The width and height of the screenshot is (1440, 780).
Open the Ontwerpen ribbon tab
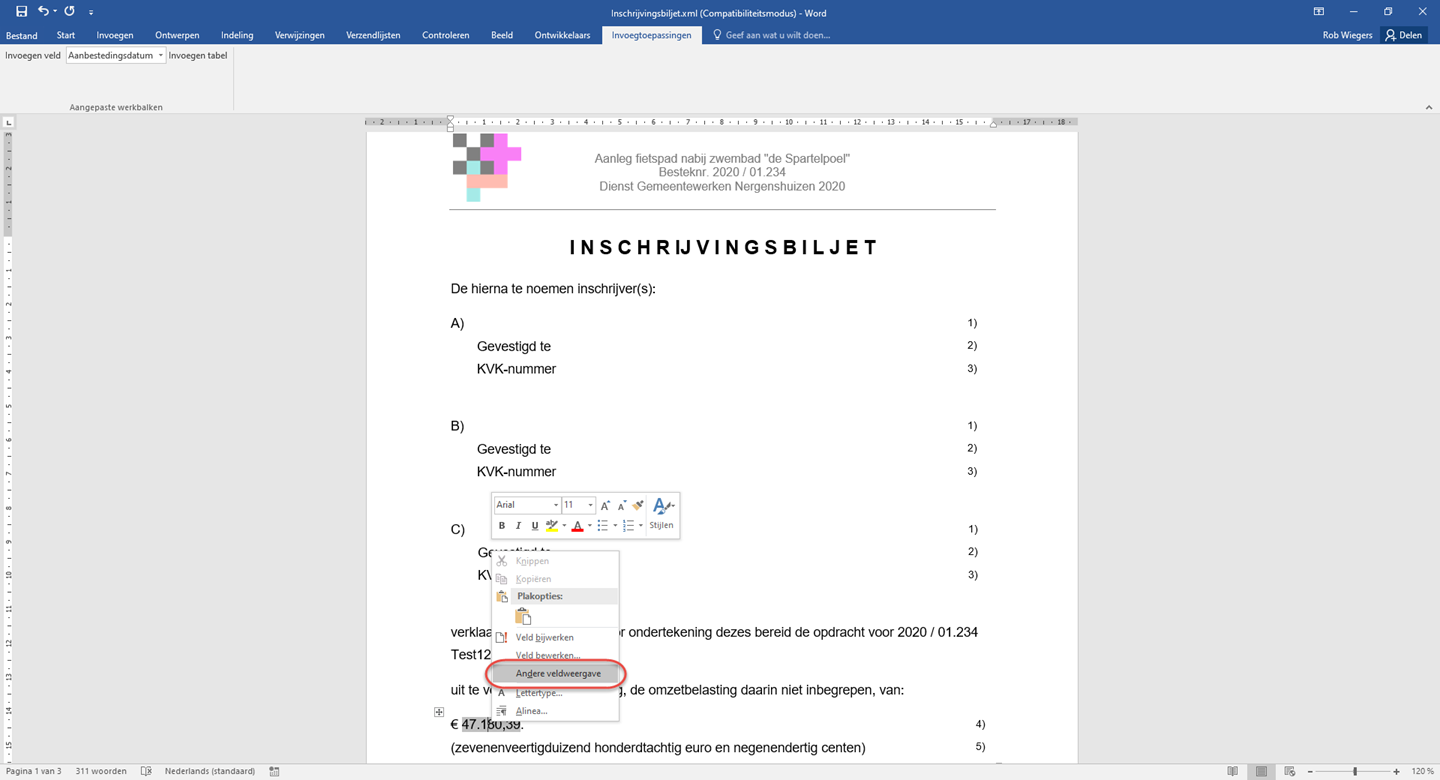coord(177,35)
